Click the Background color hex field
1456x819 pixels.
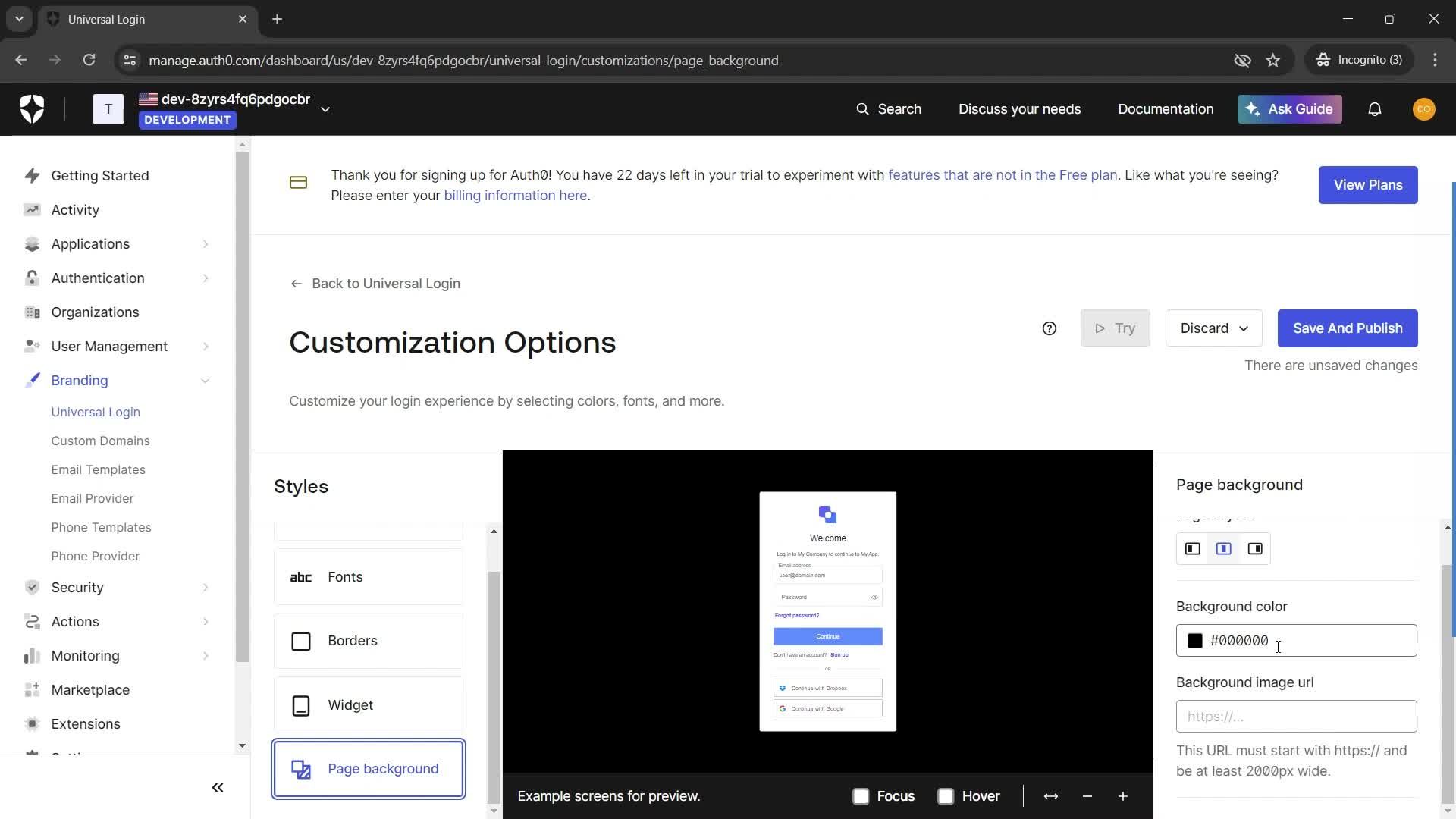tap(1296, 641)
